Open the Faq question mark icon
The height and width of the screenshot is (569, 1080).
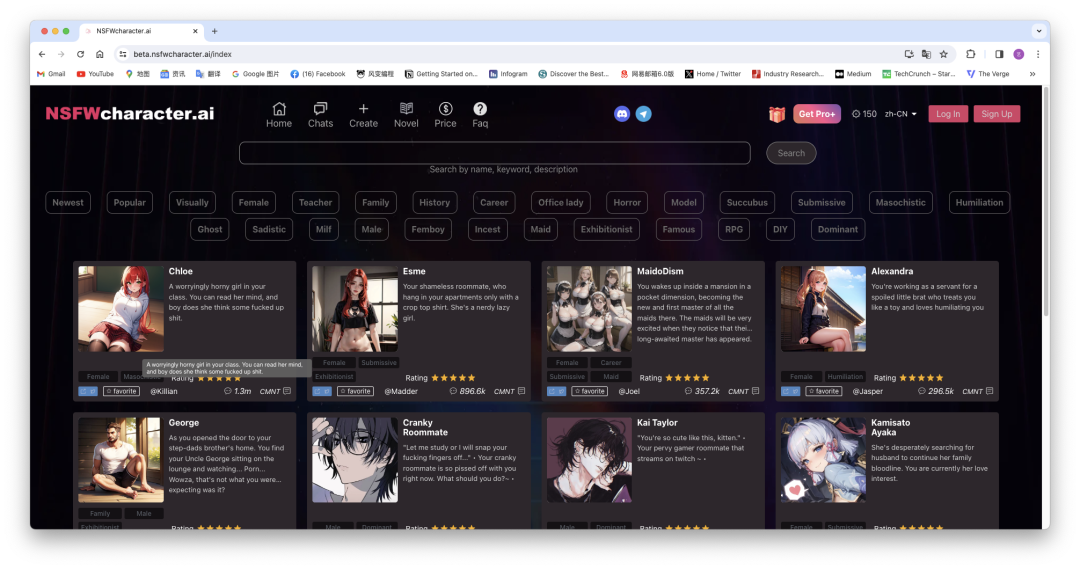tap(480, 109)
